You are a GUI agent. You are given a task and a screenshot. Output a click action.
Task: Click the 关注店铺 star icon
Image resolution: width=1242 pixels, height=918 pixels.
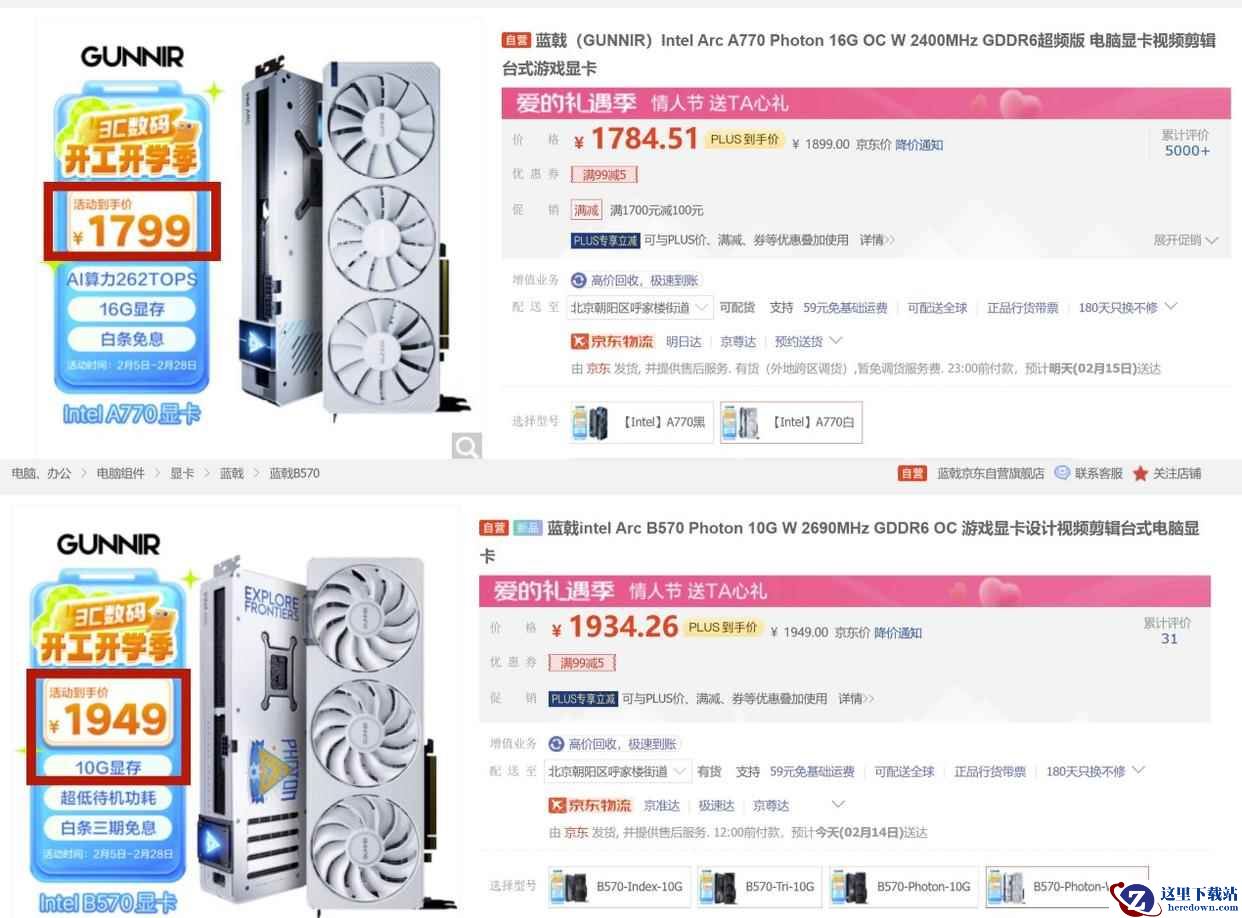click(x=1140, y=474)
